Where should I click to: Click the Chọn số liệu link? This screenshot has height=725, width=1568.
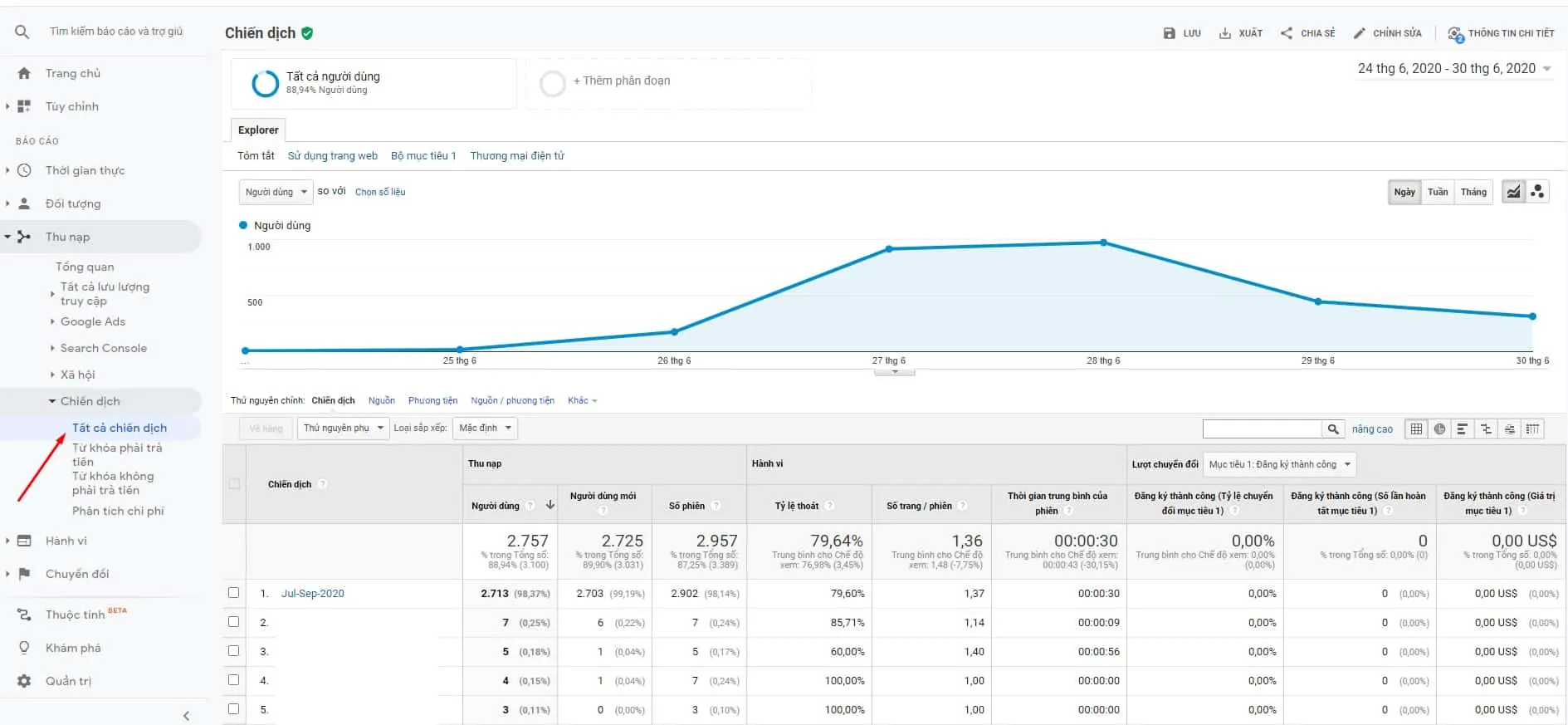pyautogui.click(x=380, y=192)
